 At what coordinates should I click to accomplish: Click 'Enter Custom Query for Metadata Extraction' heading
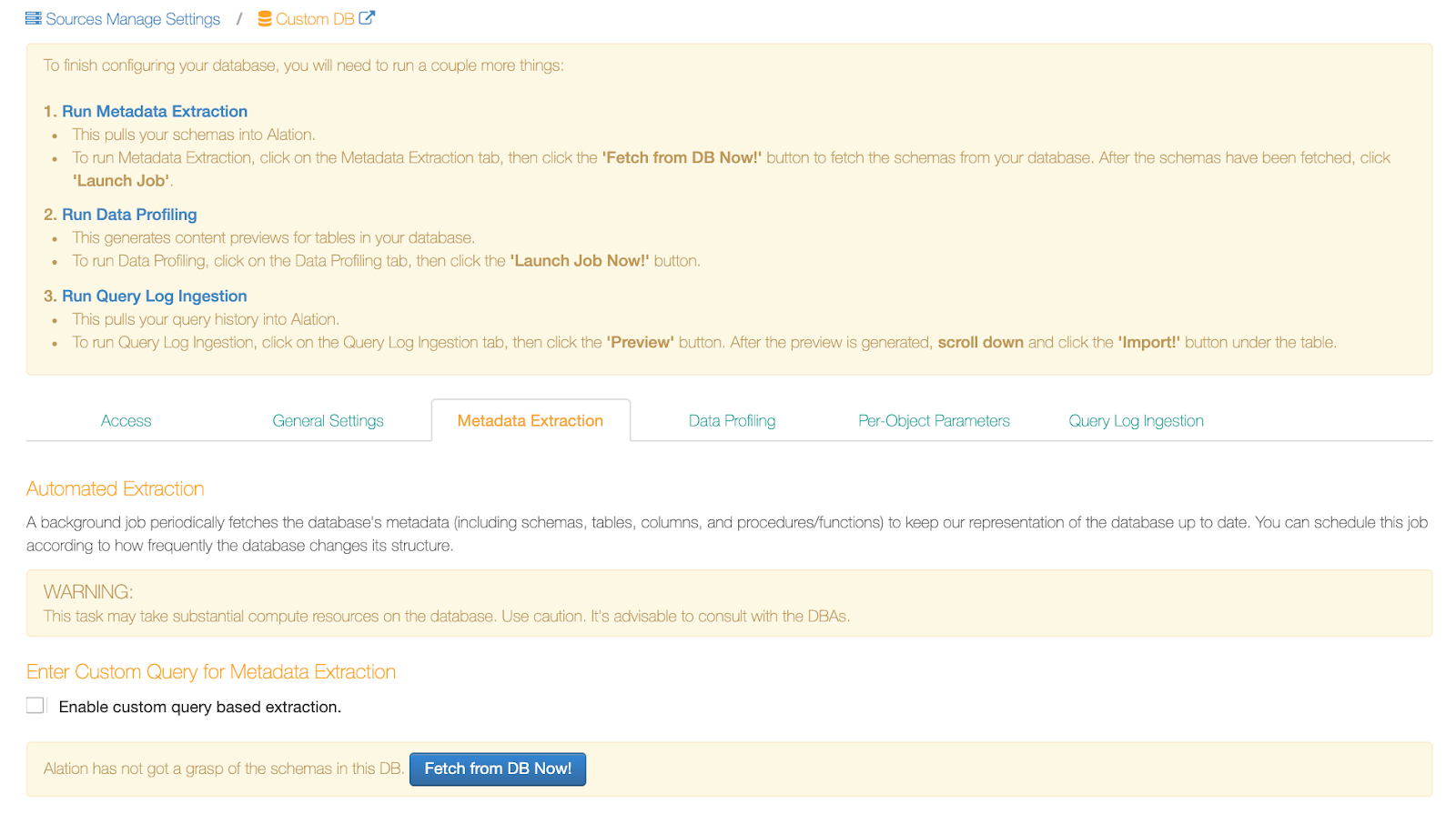[x=211, y=672]
